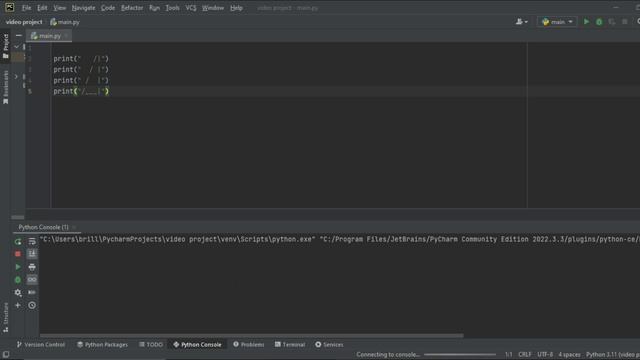The width and height of the screenshot is (640, 360).
Task: Open the Run menu
Action: pos(154,8)
